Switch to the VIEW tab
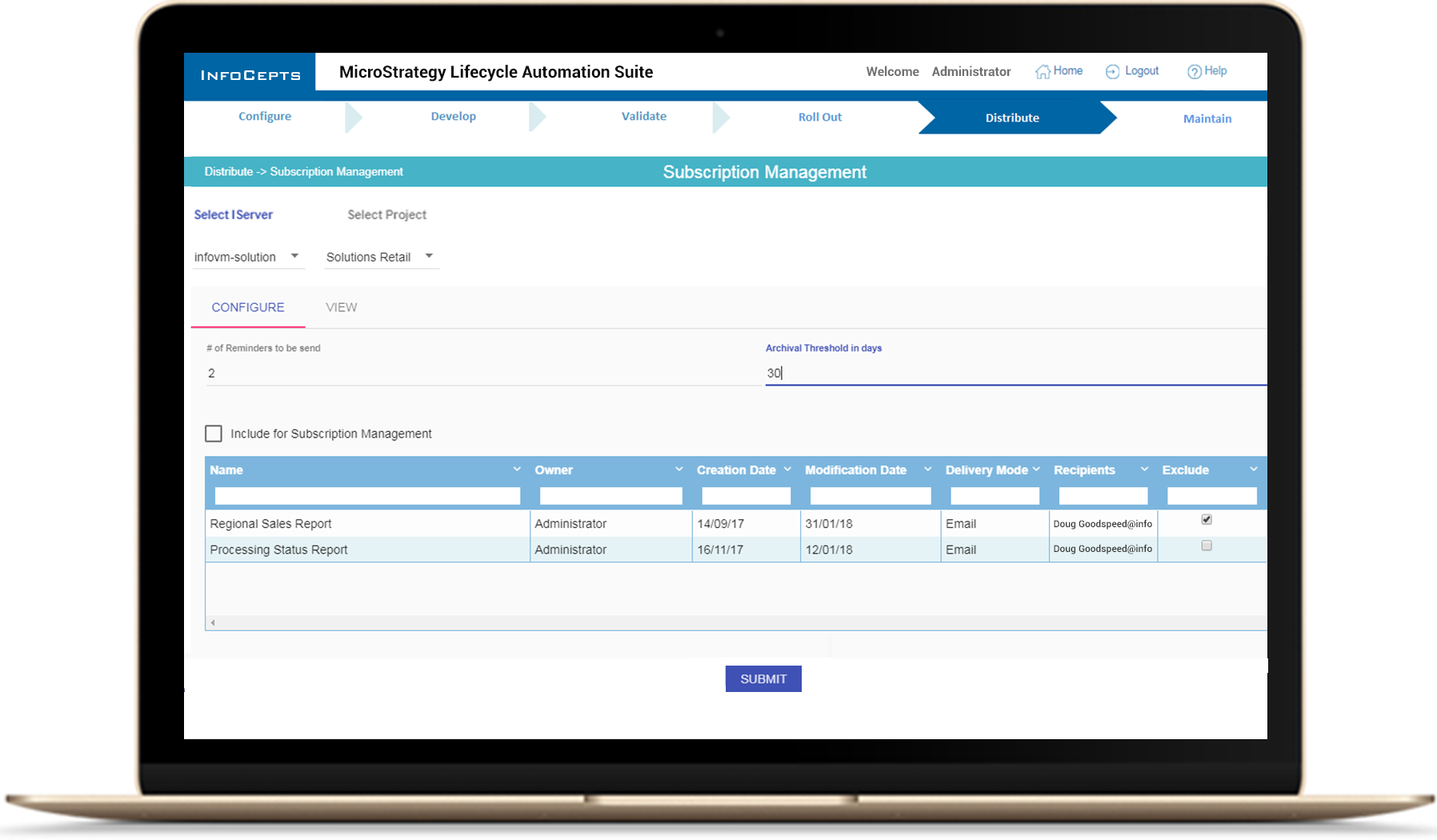 (x=342, y=307)
